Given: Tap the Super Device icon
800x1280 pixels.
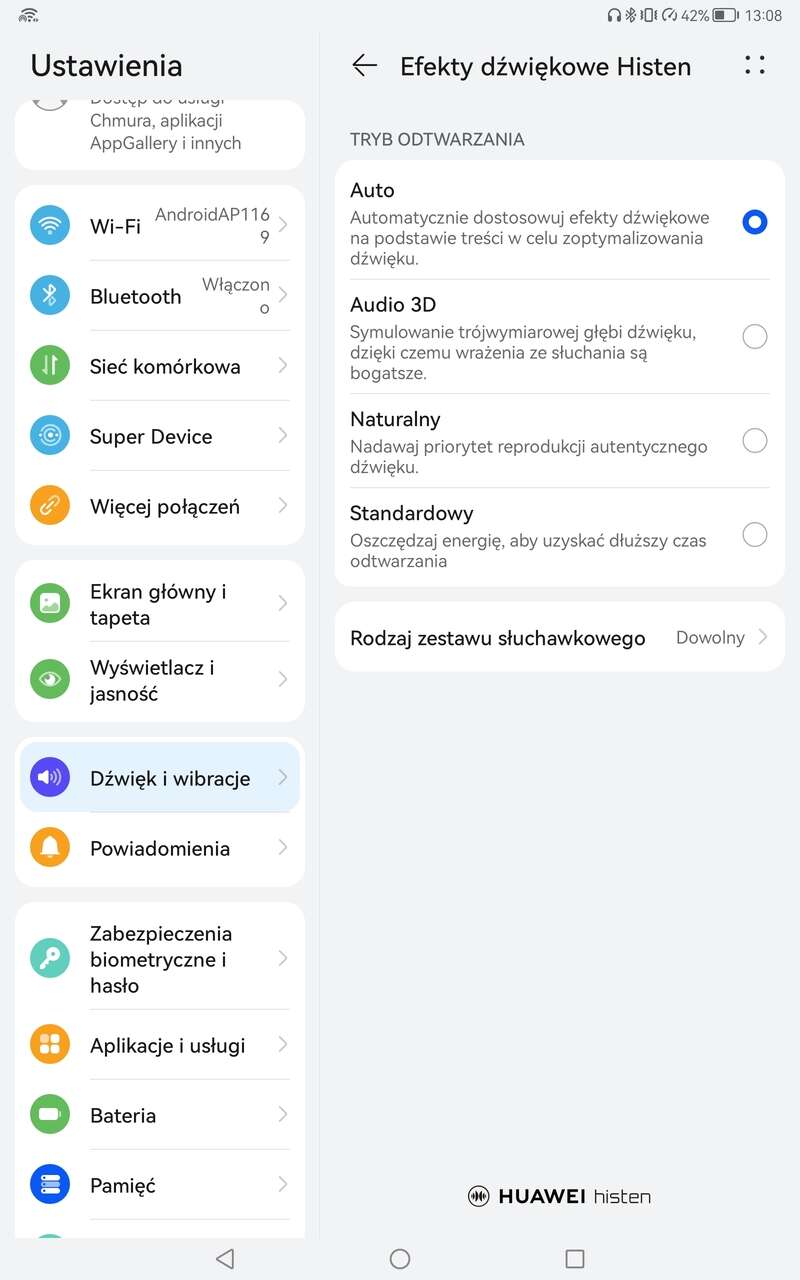Looking at the screenshot, I should pos(50,435).
